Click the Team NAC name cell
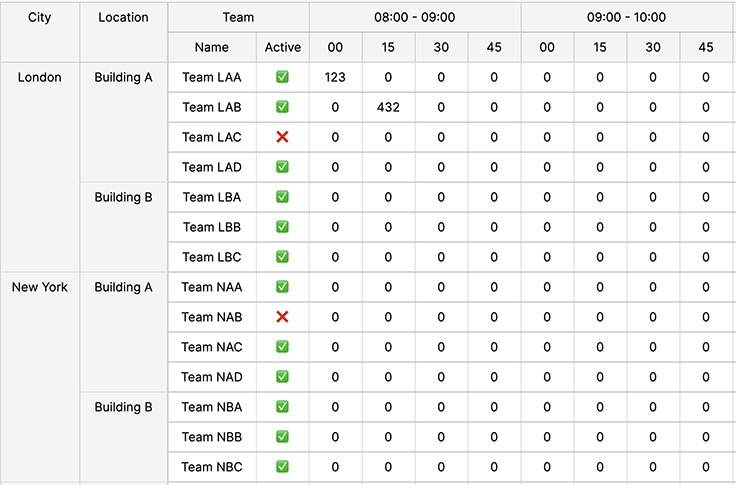The image size is (736, 485). coord(212,347)
